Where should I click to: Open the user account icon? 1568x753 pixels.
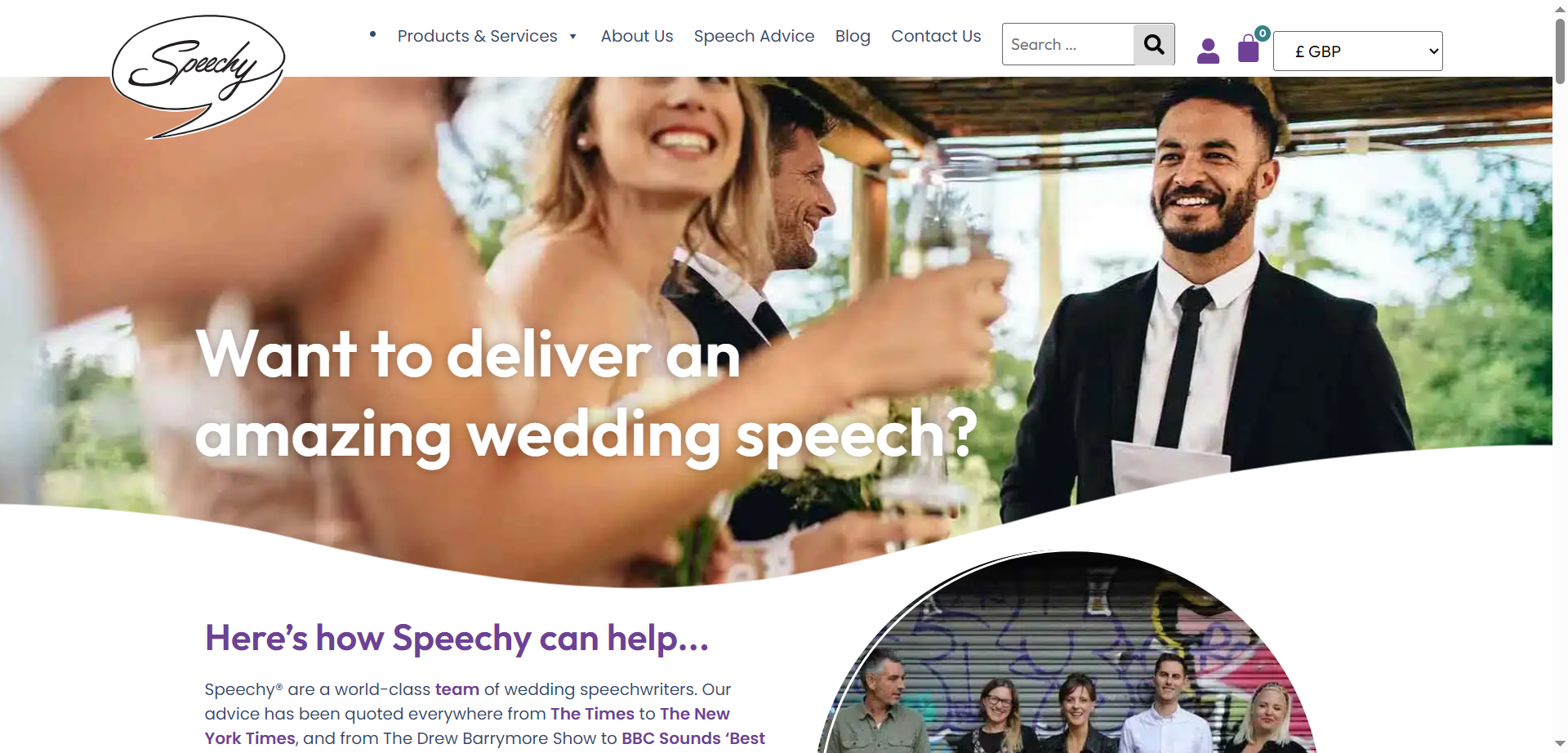click(x=1208, y=51)
